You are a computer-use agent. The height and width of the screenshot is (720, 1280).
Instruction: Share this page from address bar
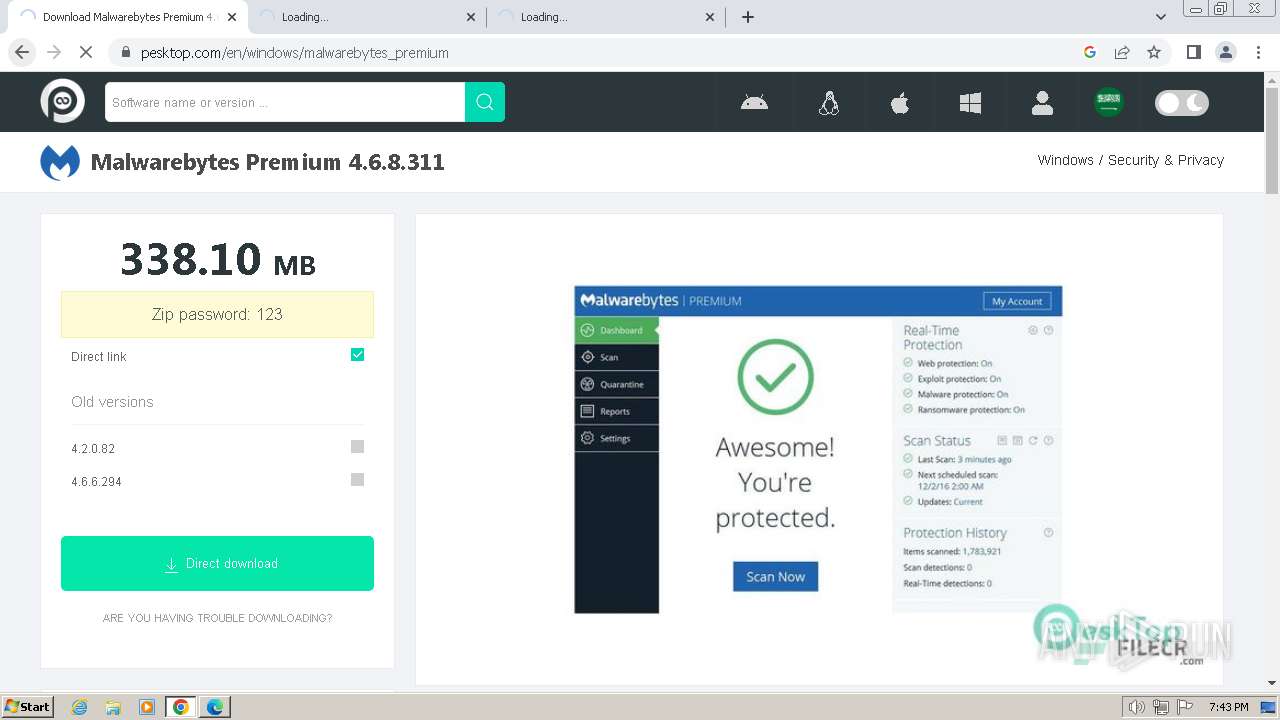point(1122,52)
